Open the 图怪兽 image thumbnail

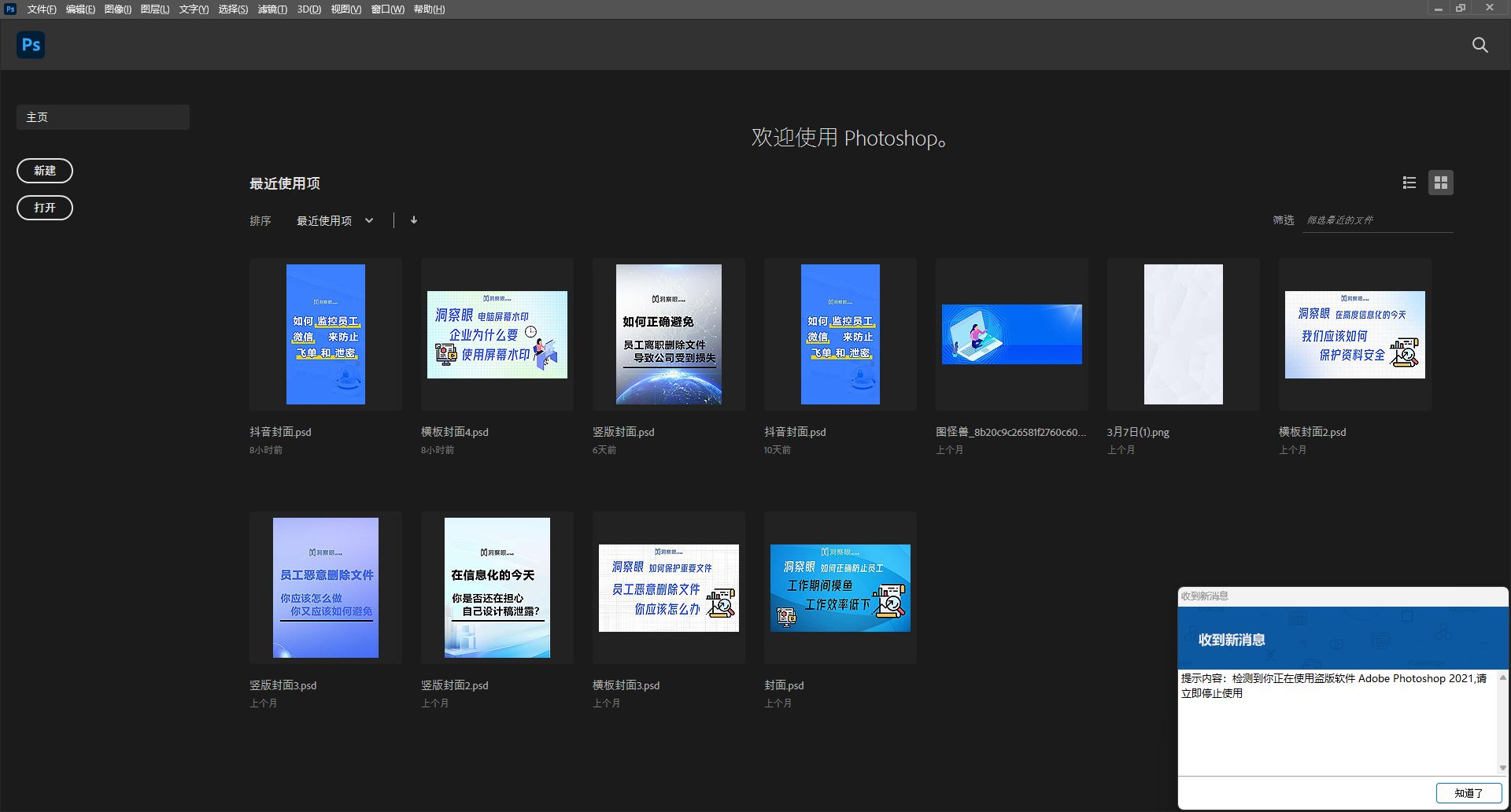(x=1012, y=334)
